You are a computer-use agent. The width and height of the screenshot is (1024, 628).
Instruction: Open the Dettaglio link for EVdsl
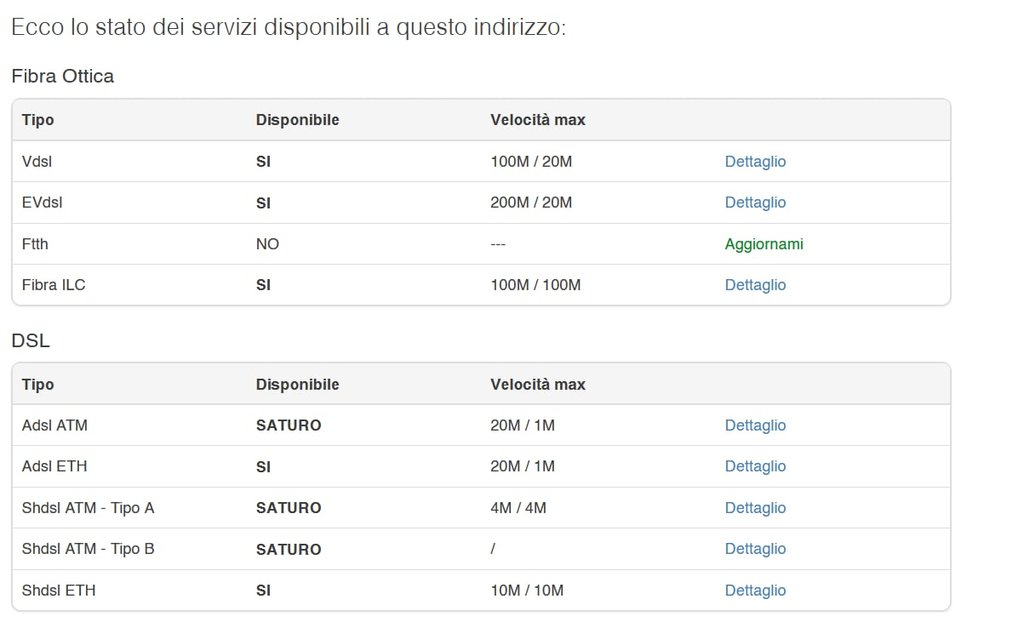755,202
